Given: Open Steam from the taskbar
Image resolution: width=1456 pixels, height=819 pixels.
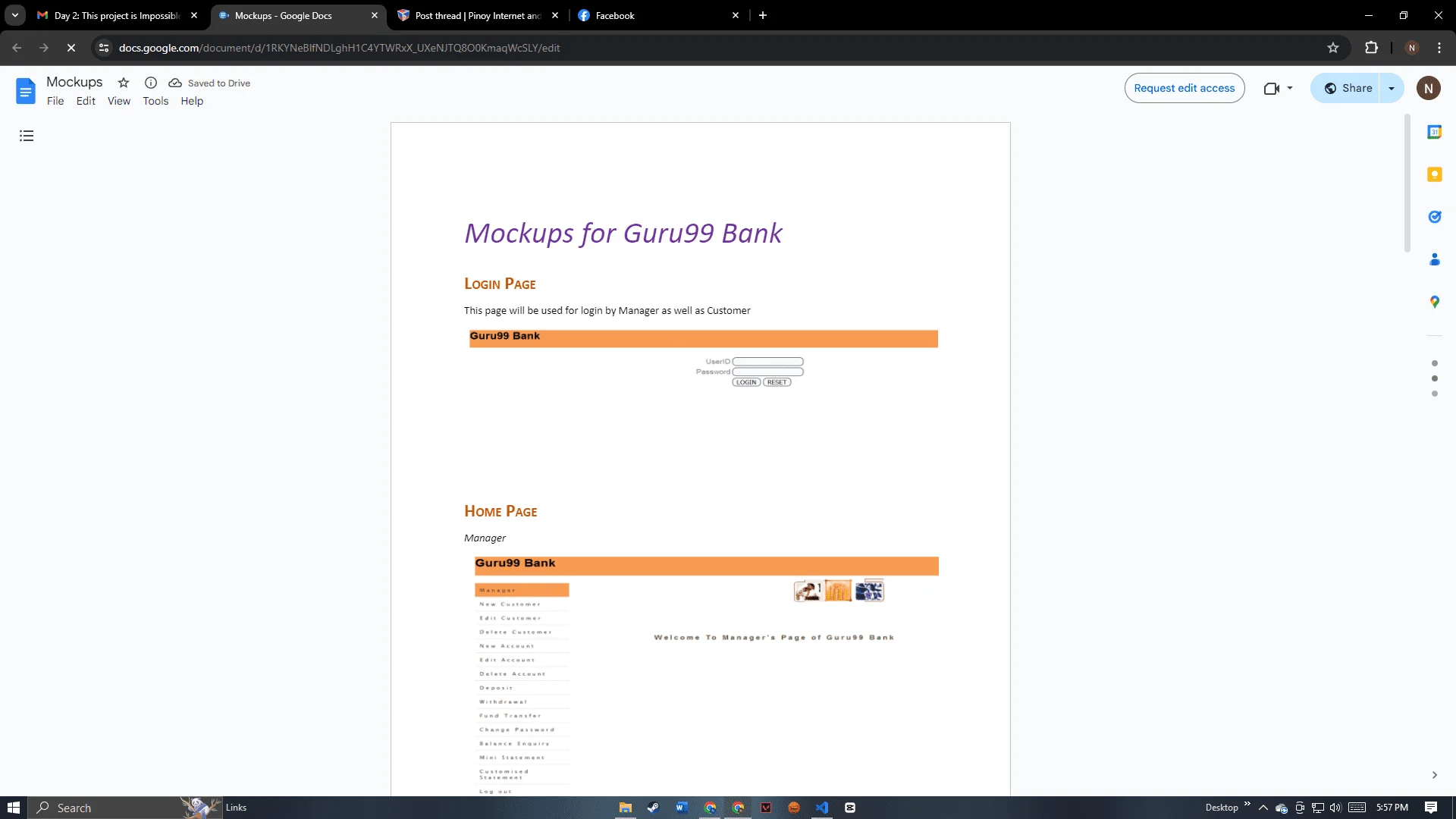Looking at the screenshot, I should [x=653, y=808].
